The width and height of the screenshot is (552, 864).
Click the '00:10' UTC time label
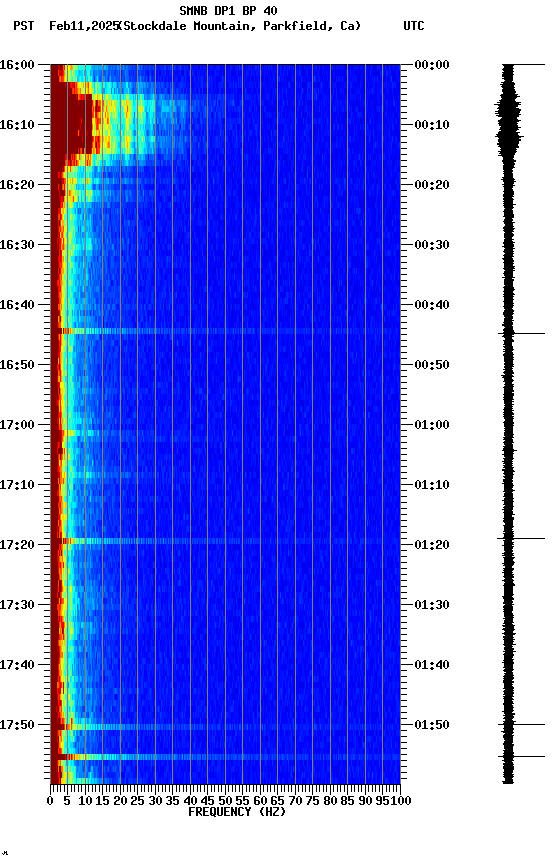[x=432, y=125]
